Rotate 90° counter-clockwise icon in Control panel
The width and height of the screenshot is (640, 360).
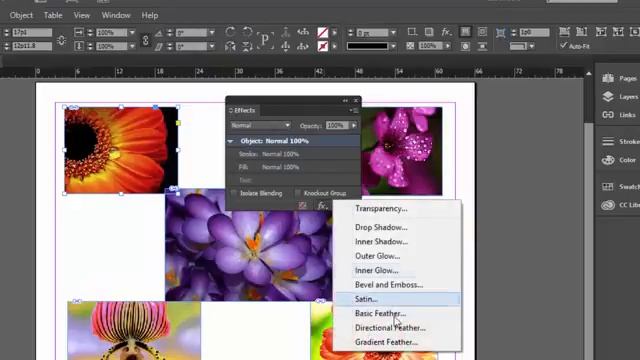247,32
